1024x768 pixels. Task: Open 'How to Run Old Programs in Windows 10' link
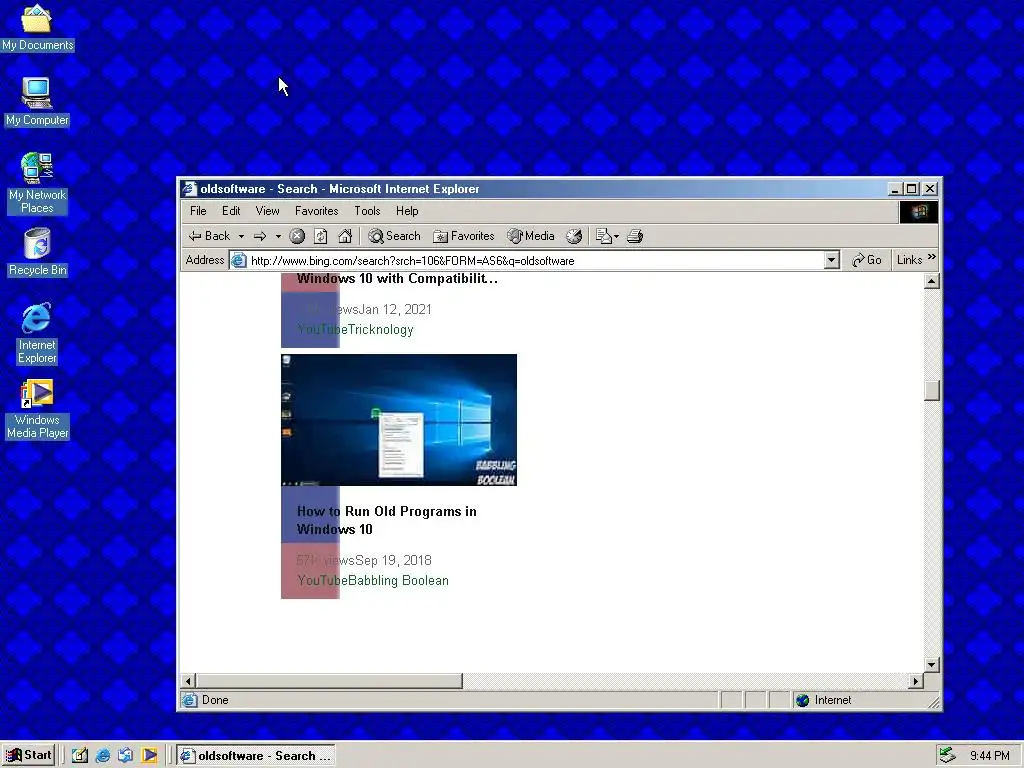point(387,520)
